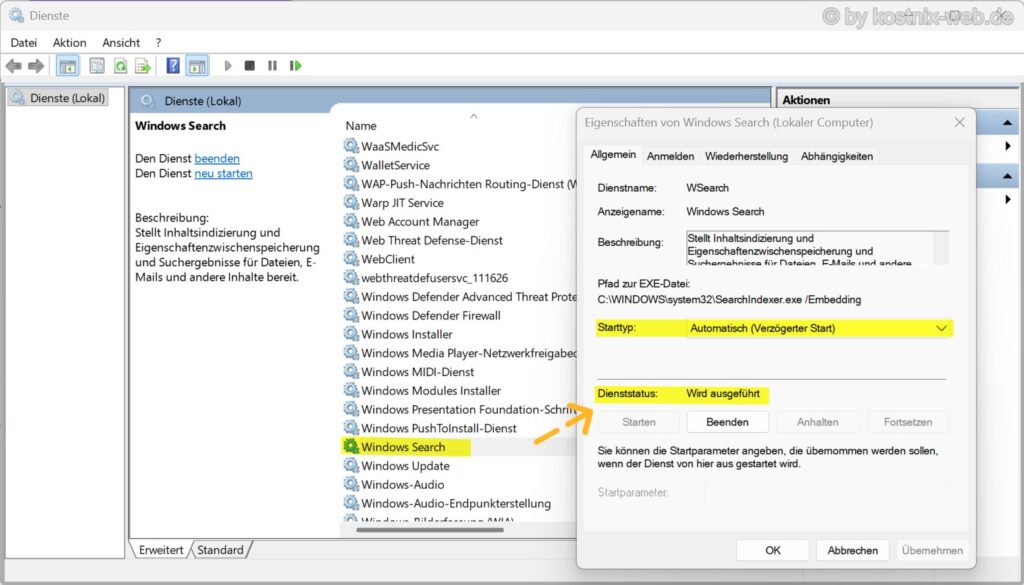Close the Eigenschaften dialog
1024x585 pixels.
pos(959,122)
